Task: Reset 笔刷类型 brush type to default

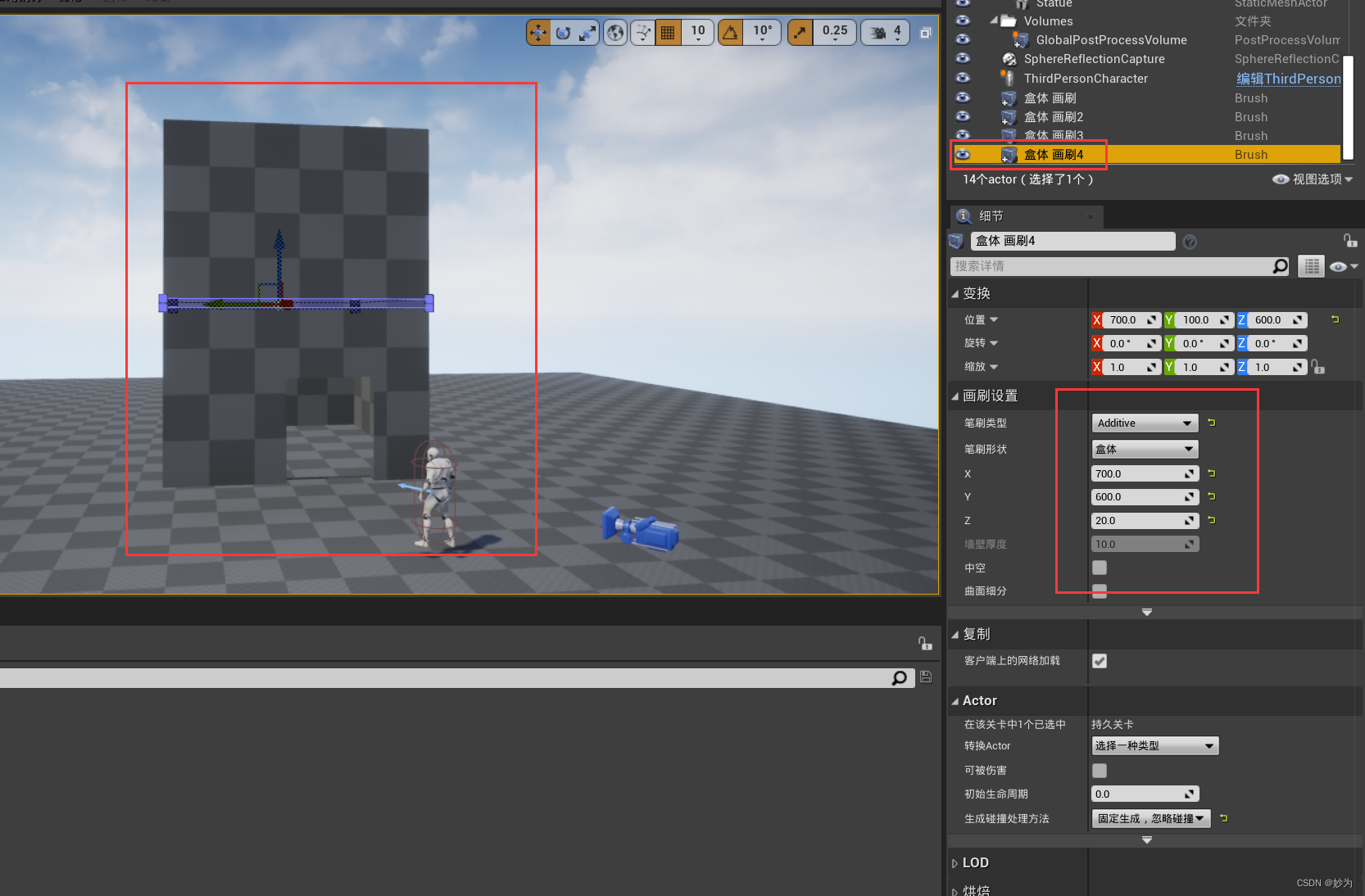Action: coord(1211,423)
